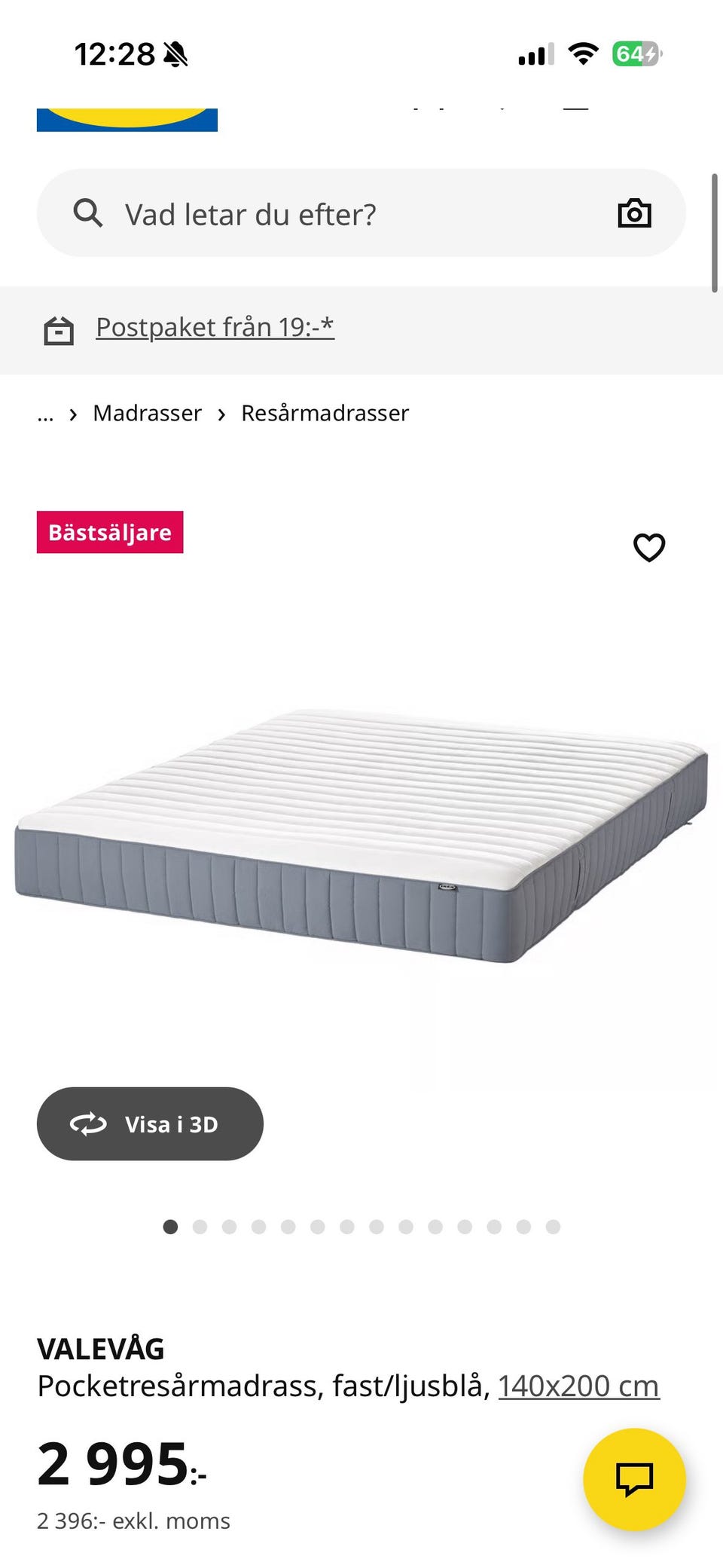Click the Visa i 3D button
Screen dimensions: 723x1568
pos(150,1123)
